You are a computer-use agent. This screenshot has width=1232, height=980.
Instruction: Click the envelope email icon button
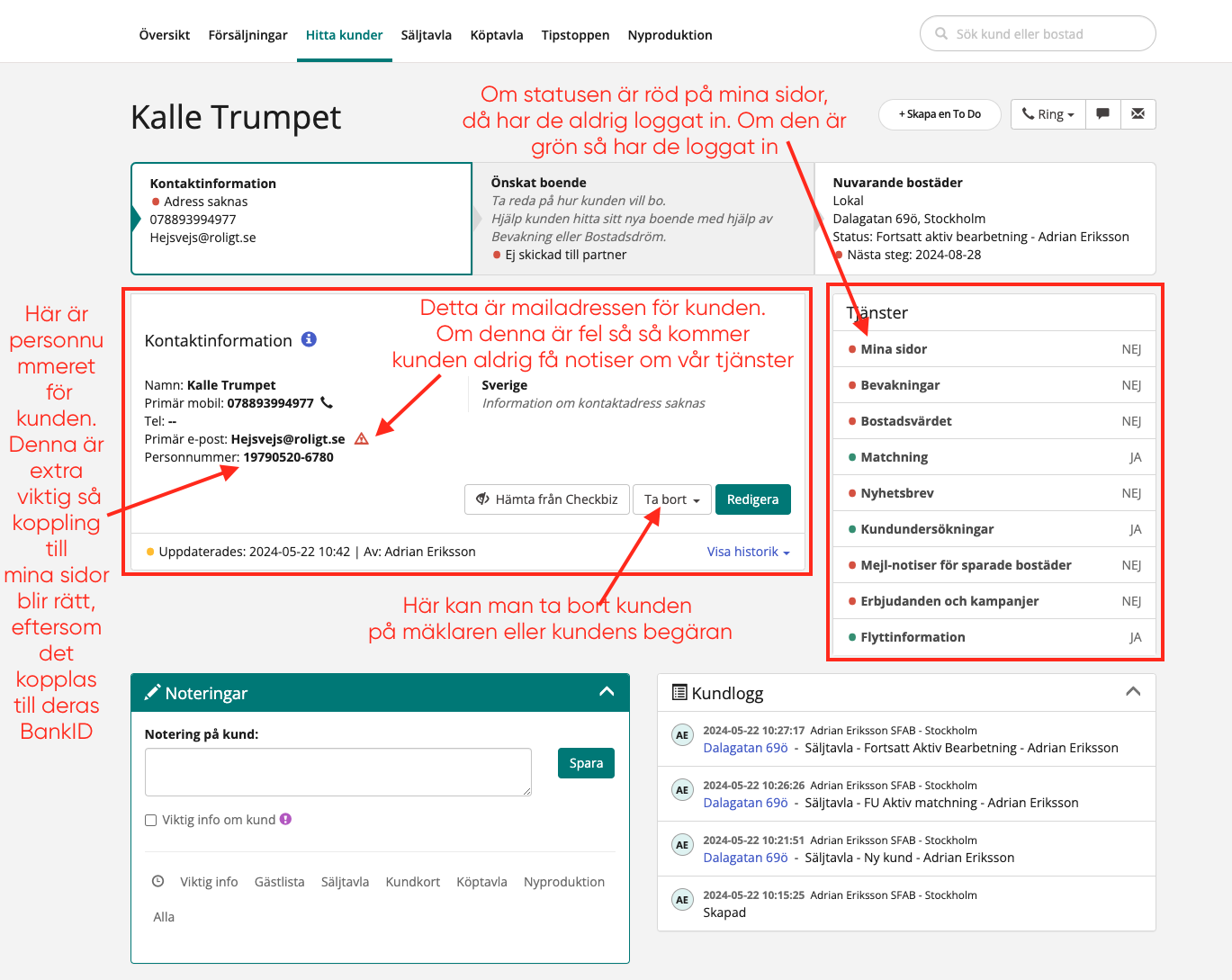pyautogui.click(x=1138, y=114)
